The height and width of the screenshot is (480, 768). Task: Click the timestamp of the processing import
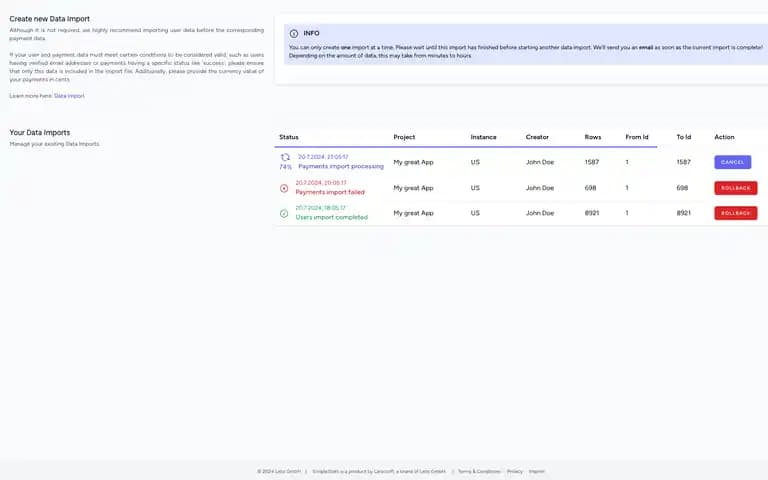pos(323,157)
